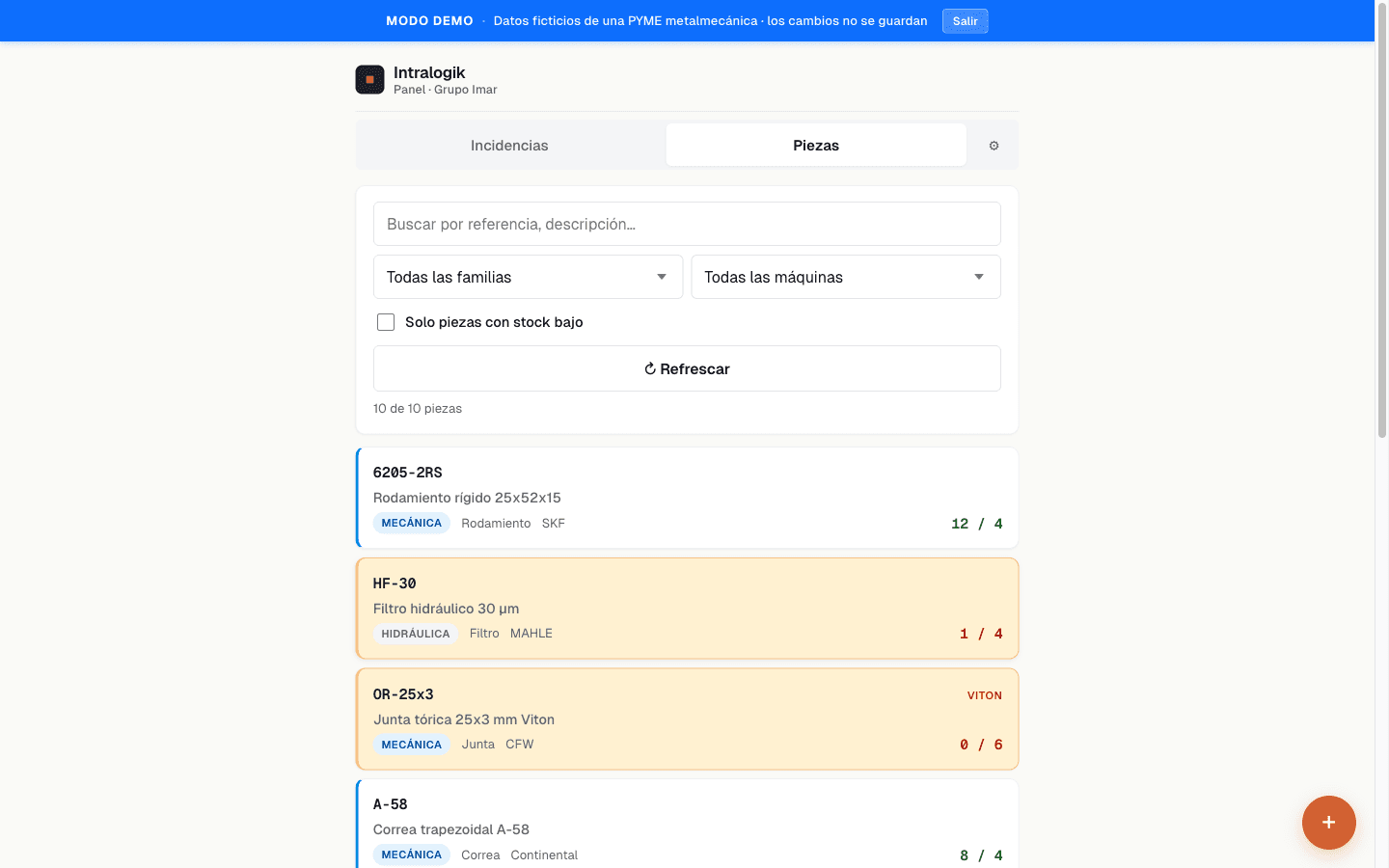This screenshot has height=868, width=1389.
Task: Click stock value 8 / 4
Action: click(x=981, y=855)
